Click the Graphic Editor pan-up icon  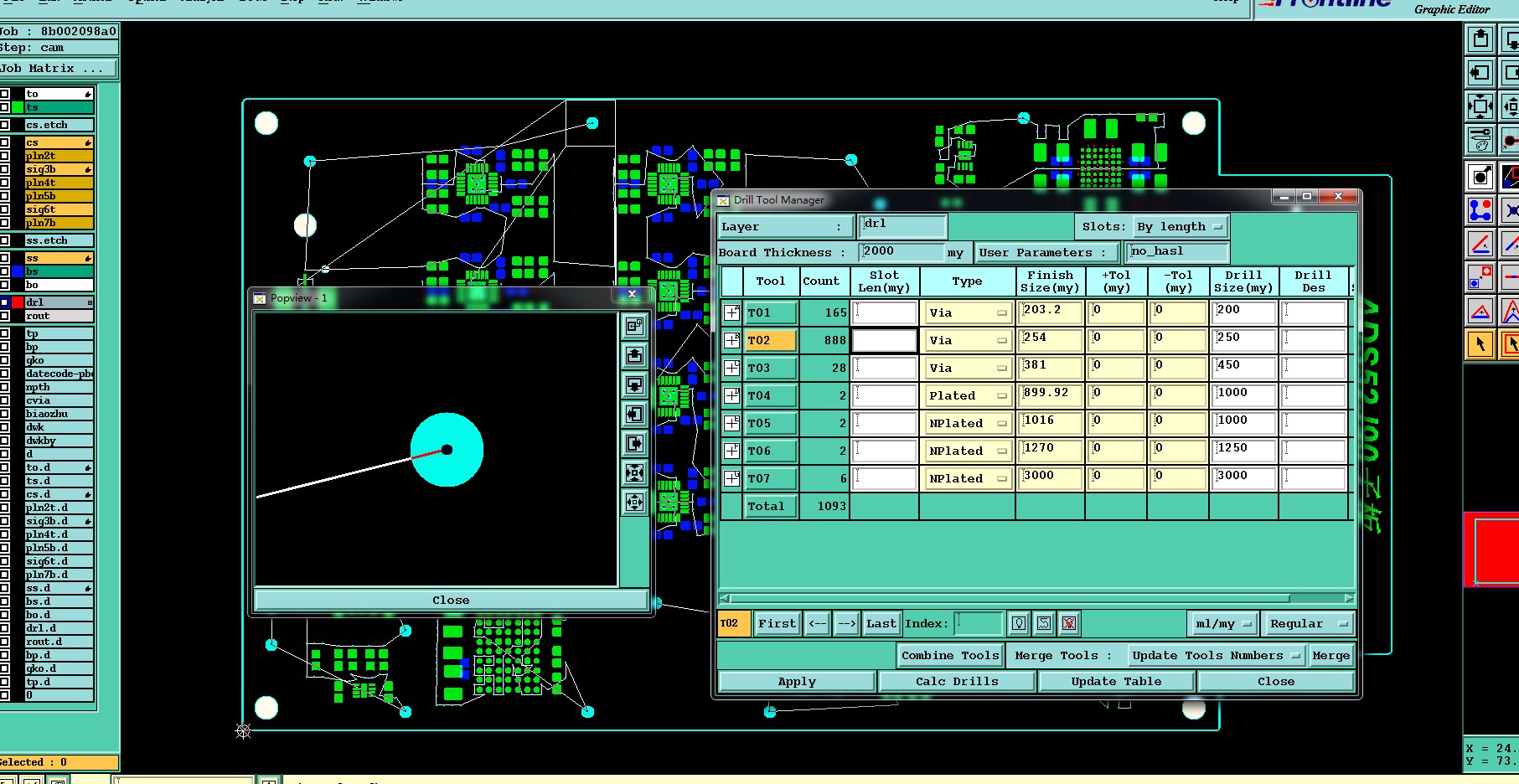point(1480,39)
